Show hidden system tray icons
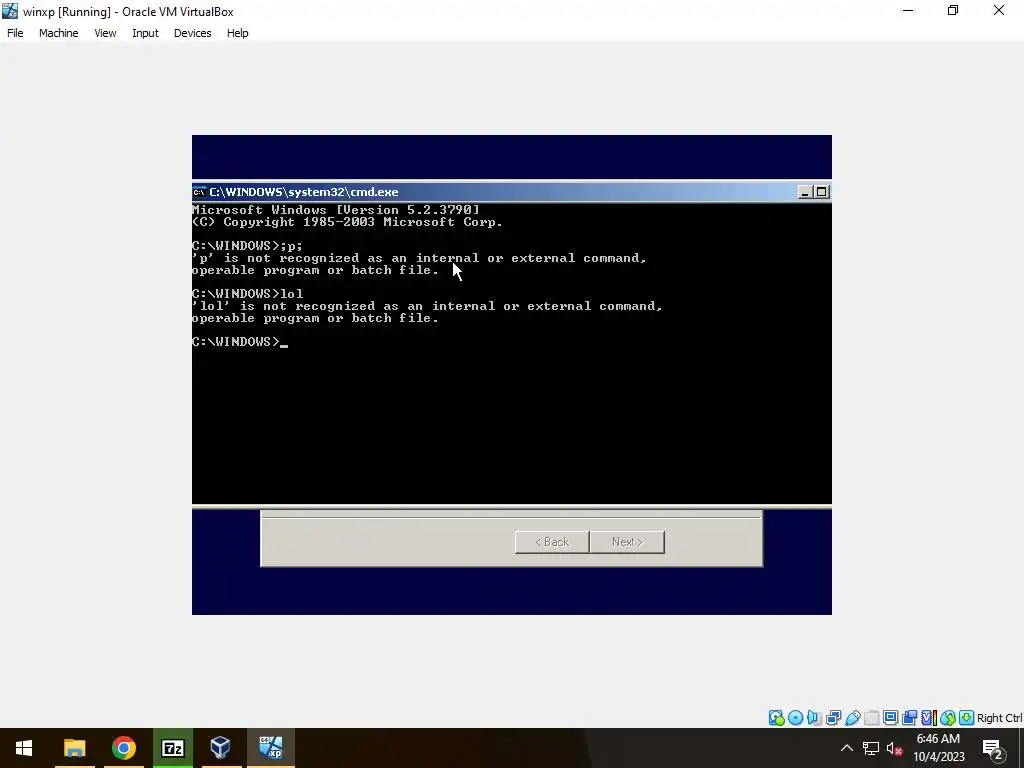This screenshot has height=768, width=1024. [x=846, y=748]
